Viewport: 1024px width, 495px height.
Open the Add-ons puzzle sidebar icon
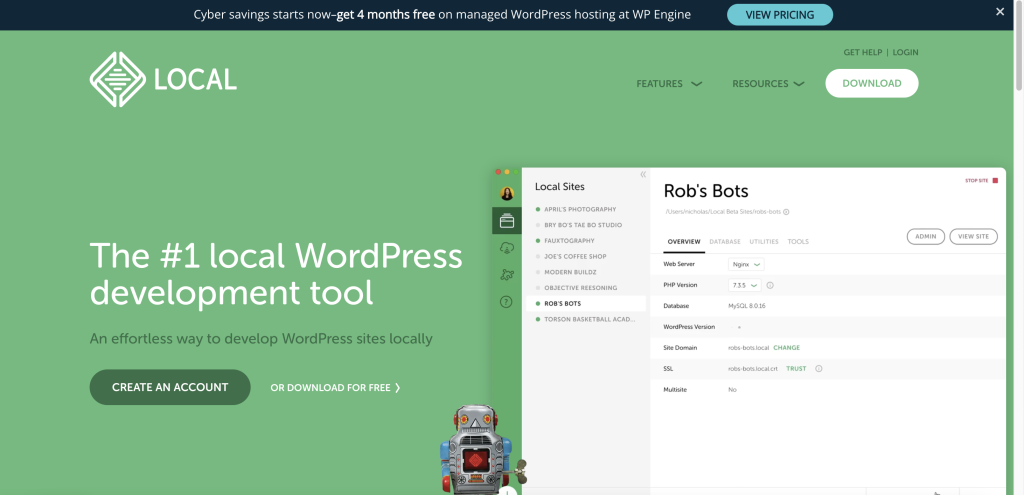[x=507, y=275]
